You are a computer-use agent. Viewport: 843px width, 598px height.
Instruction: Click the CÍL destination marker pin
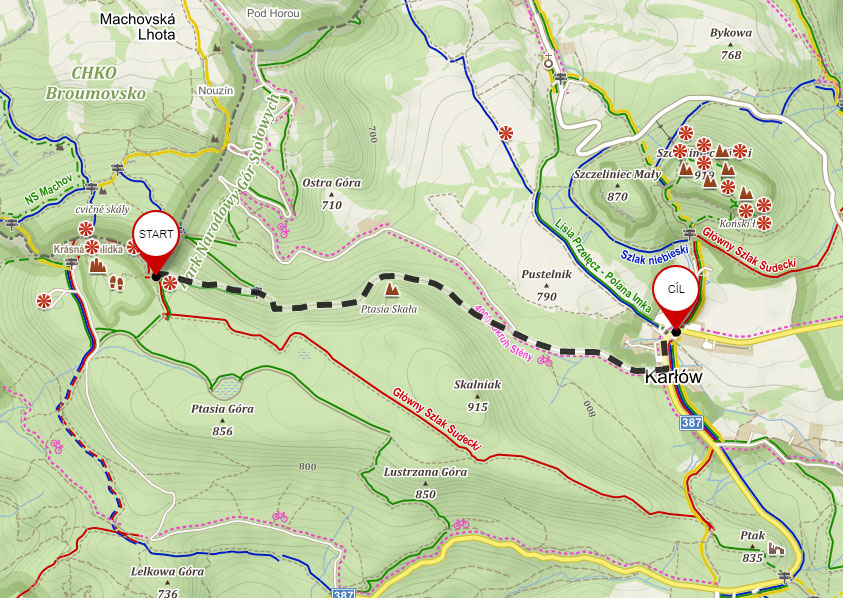click(676, 299)
